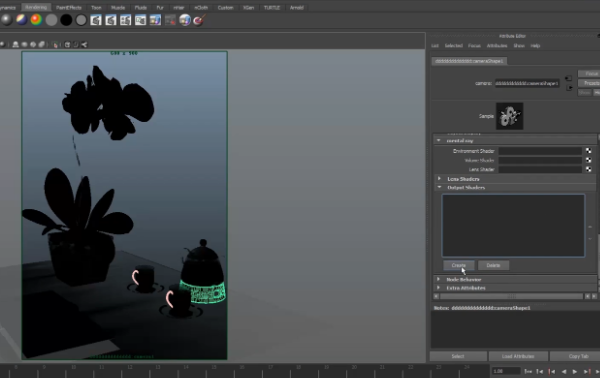Switch to the Rendering shelf tab
The image size is (600, 378).
tap(36, 7)
